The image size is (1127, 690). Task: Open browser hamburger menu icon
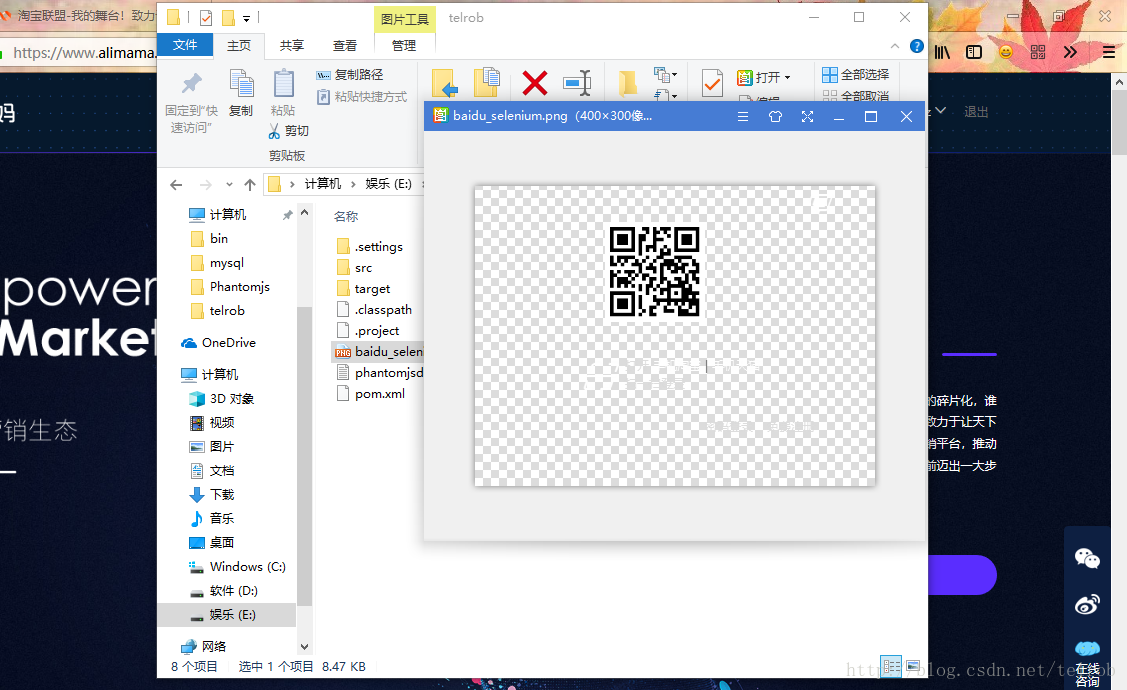tap(1109, 52)
